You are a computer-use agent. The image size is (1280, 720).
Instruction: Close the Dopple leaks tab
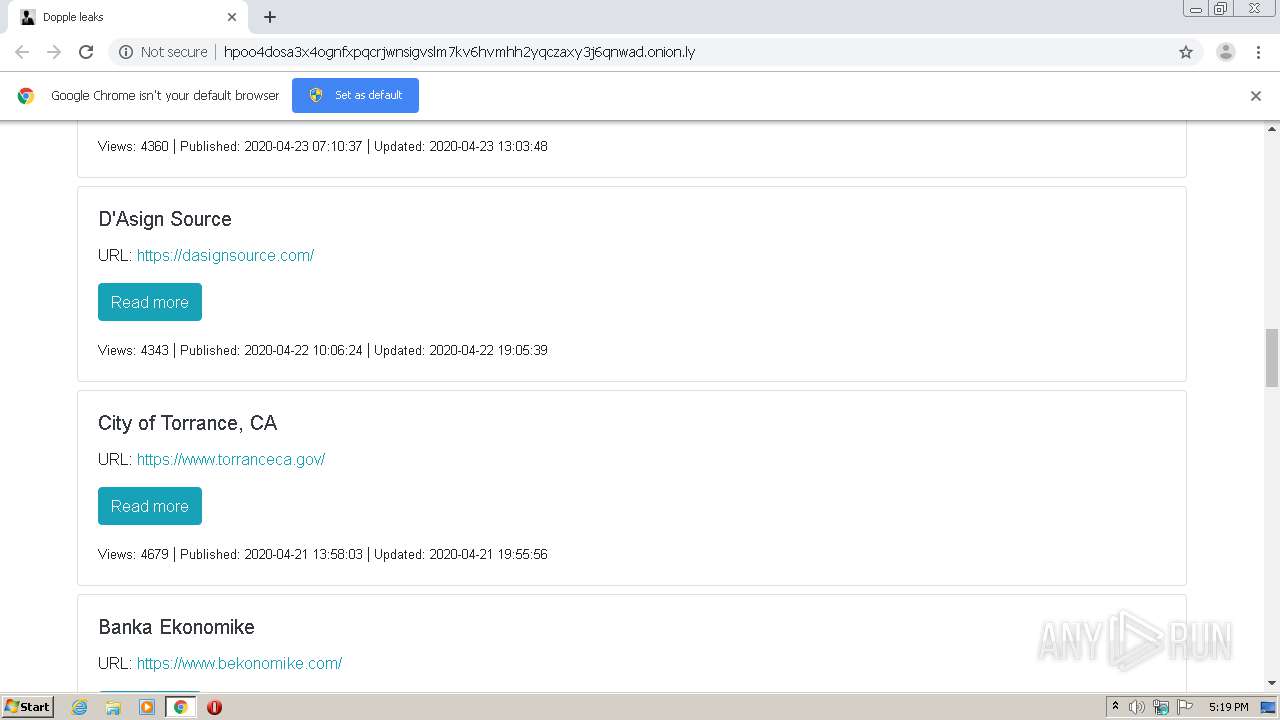click(232, 17)
